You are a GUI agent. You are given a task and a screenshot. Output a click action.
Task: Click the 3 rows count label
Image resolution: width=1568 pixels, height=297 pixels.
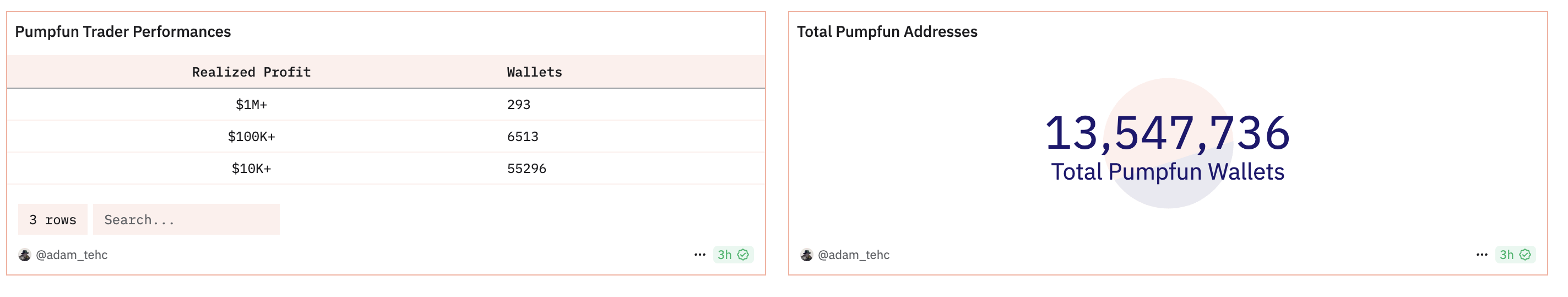[x=53, y=220]
